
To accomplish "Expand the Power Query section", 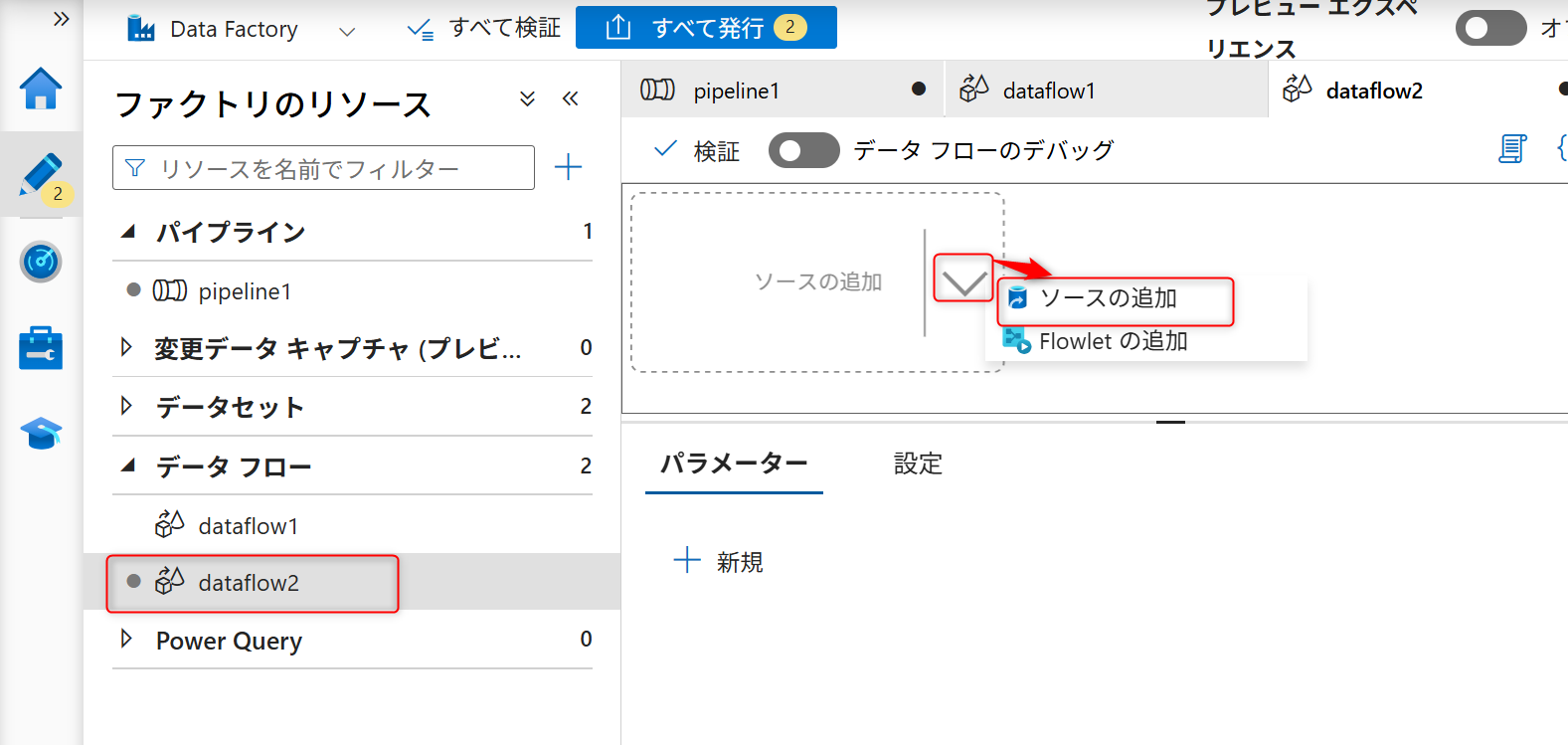I will click(x=126, y=639).
